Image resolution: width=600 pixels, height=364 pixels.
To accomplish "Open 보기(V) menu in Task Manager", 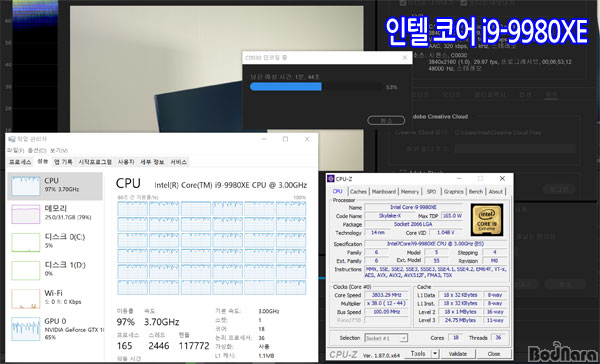I will 59,150.
